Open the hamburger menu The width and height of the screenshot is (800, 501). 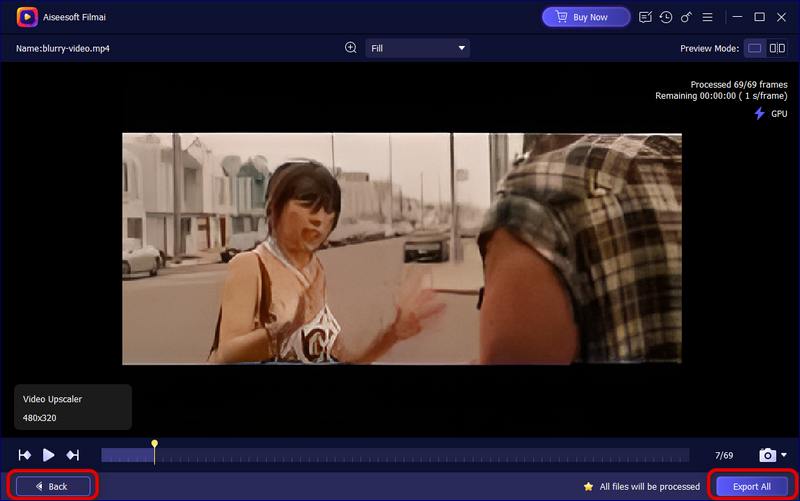[x=710, y=17]
